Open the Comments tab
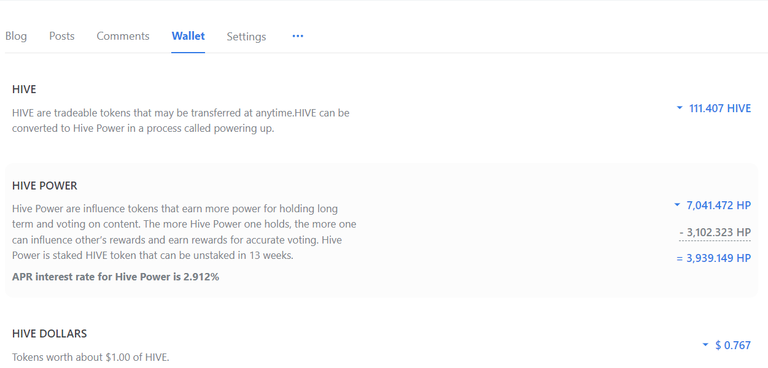Image resolution: width=768 pixels, height=368 pixels. pyautogui.click(x=123, y=36)
